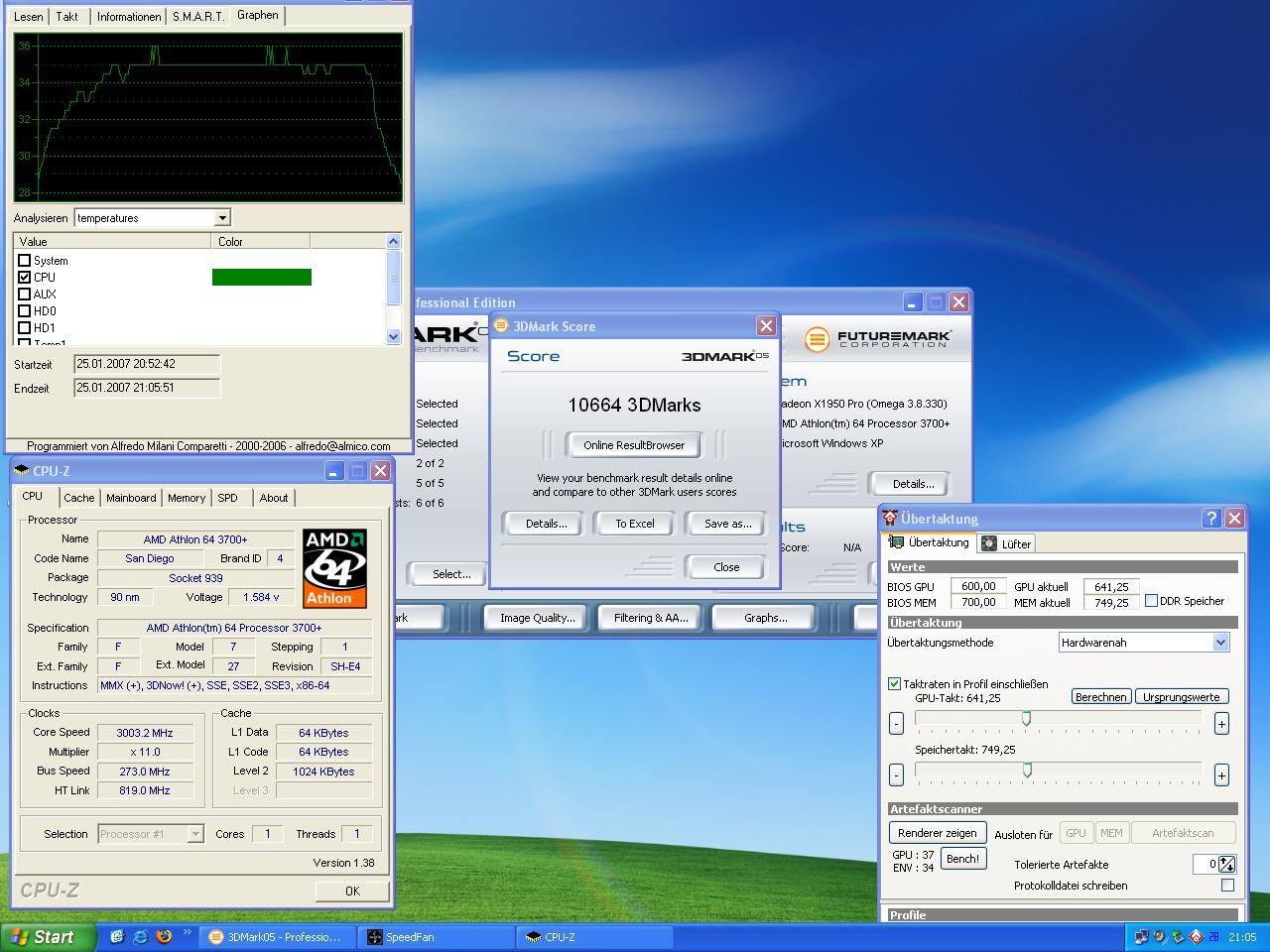Open the Takt tab in SpeedFan

[67, 17]
